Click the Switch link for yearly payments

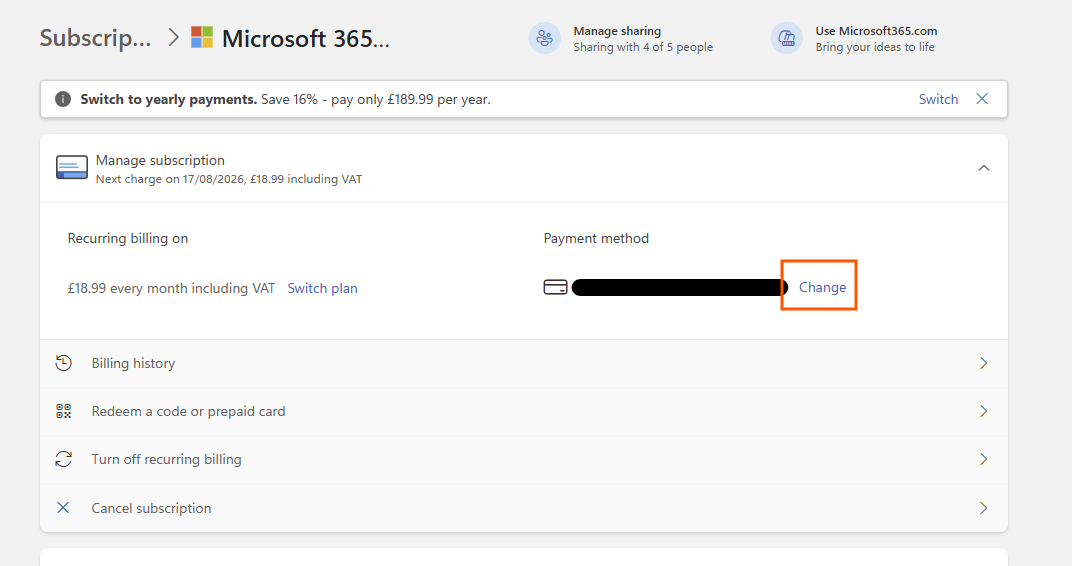coord(938,99)
